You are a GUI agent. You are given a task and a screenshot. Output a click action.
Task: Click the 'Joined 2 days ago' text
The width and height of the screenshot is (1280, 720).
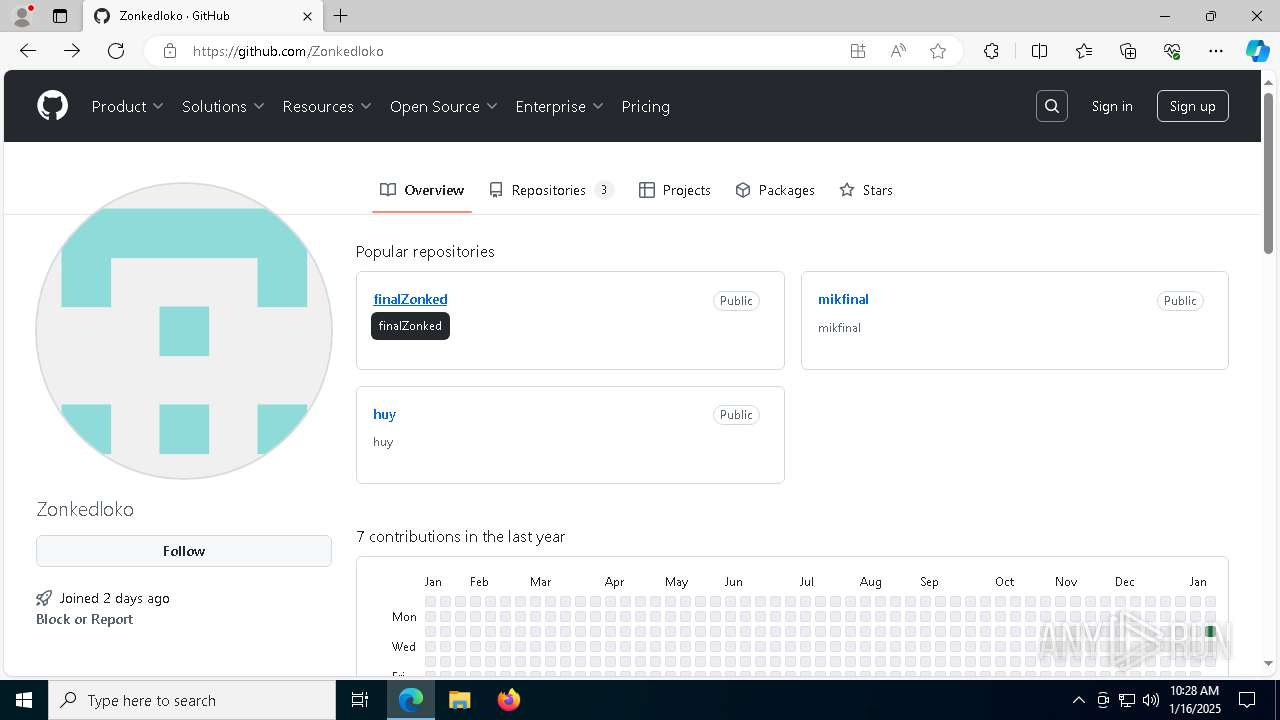pos(114,598)
